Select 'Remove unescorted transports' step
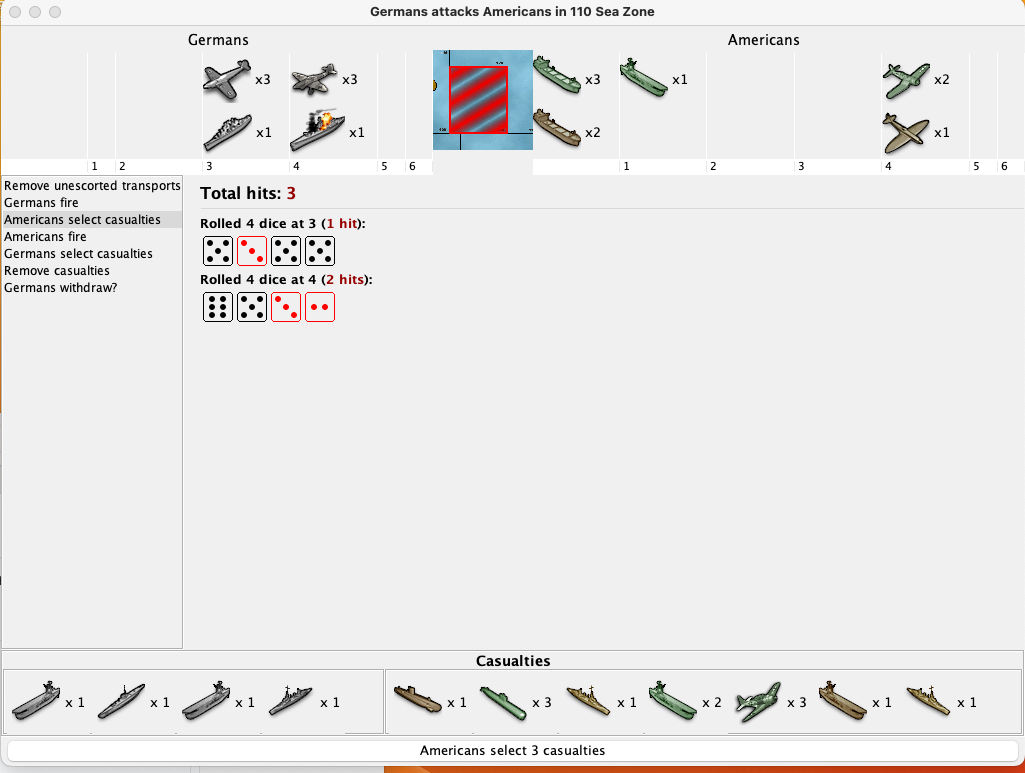Image resolution: width=1025 pixels, height=773 pixels. pyautogui.click(x=92, y=186)
